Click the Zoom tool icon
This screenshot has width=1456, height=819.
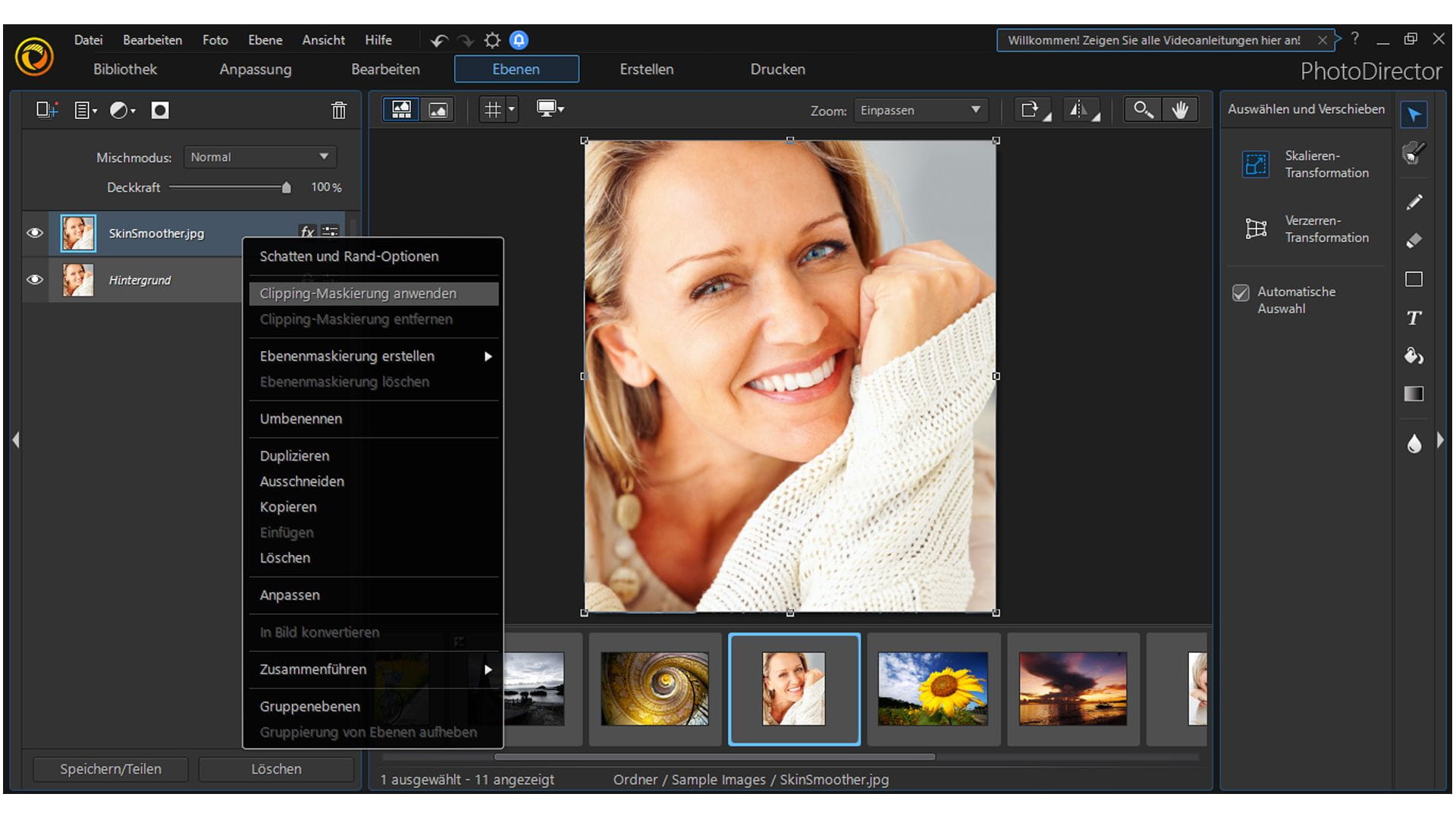[x=1143, y=109]
